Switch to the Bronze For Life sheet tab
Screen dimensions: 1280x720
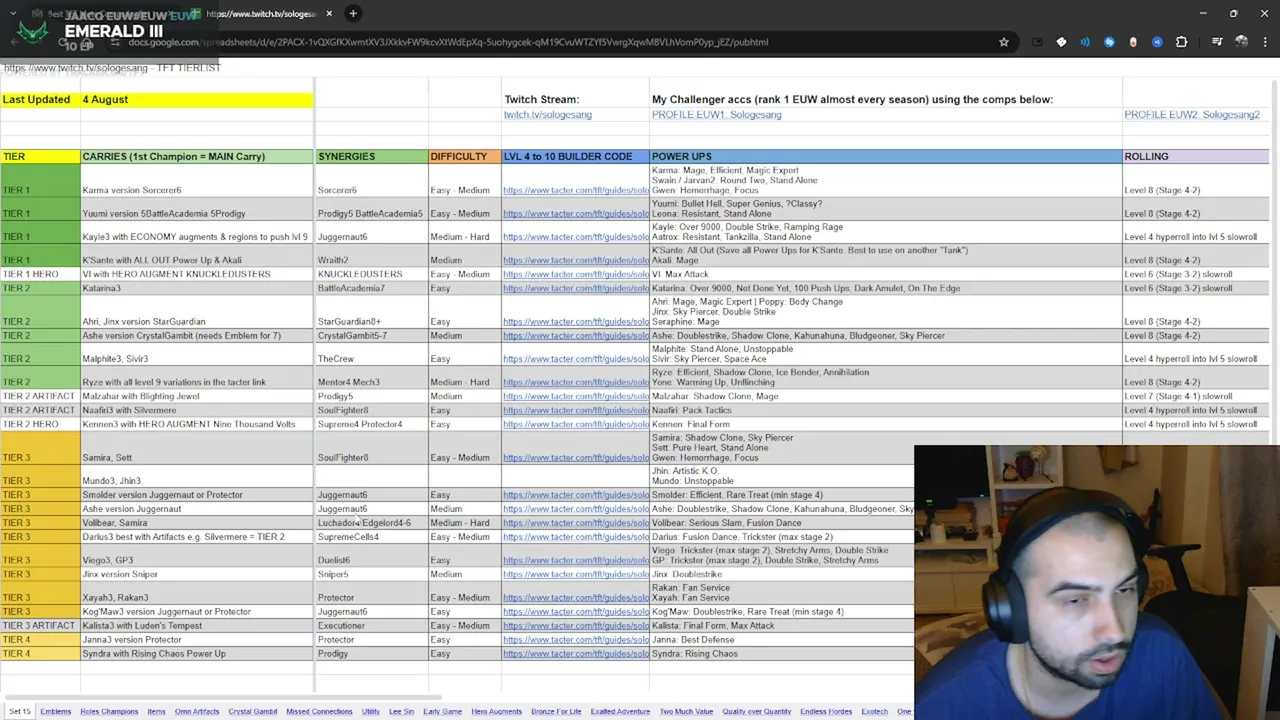556,711
